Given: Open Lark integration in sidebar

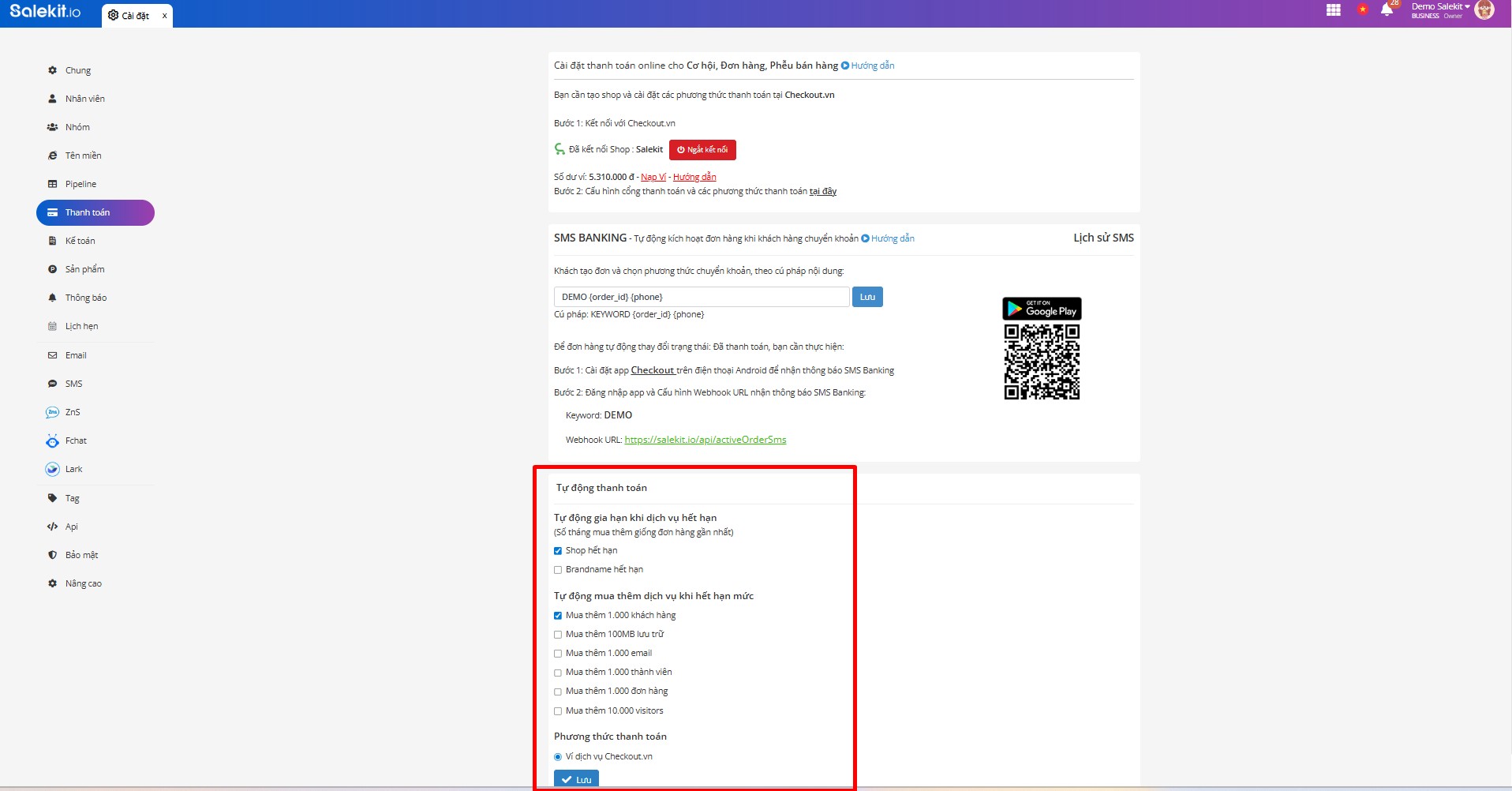Looking at the screenshot, I should click(x=73, y=469).
